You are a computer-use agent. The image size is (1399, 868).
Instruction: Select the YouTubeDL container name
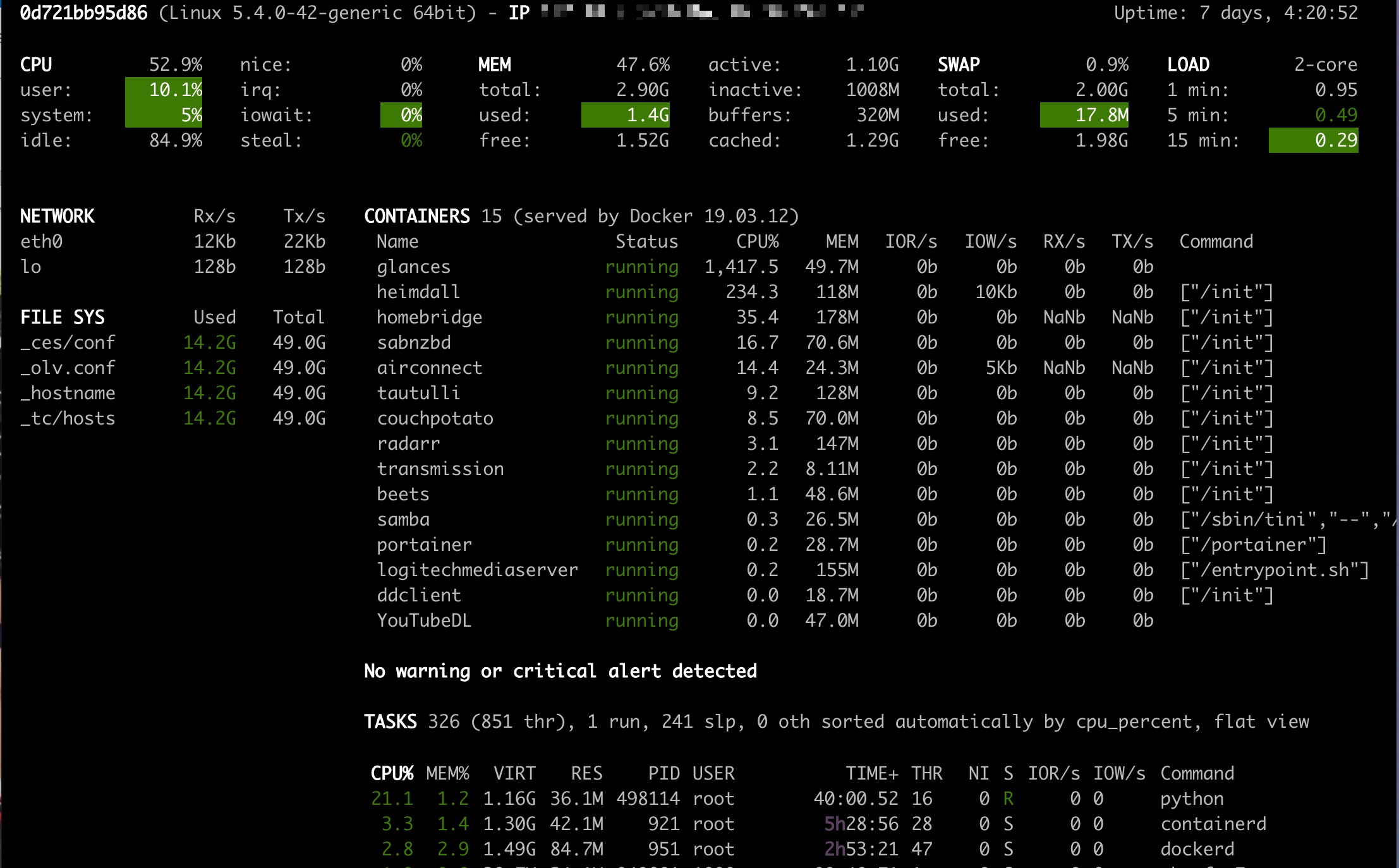(x=425, y=620)
